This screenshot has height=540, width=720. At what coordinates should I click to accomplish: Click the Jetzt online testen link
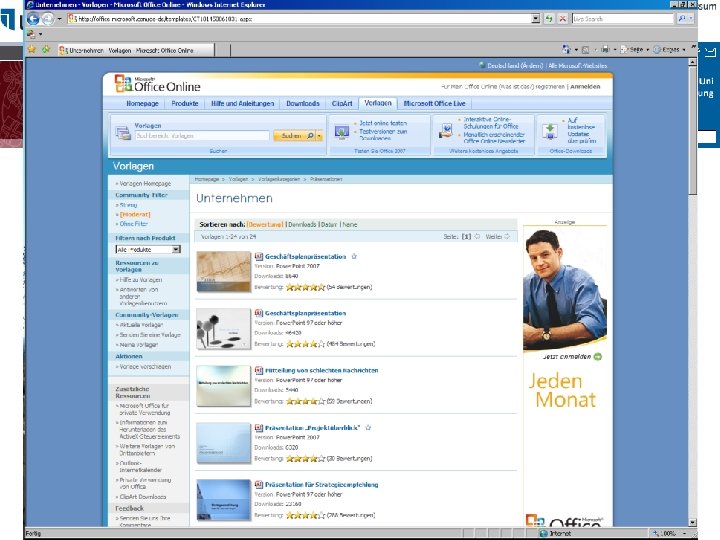tap(383, 123)
